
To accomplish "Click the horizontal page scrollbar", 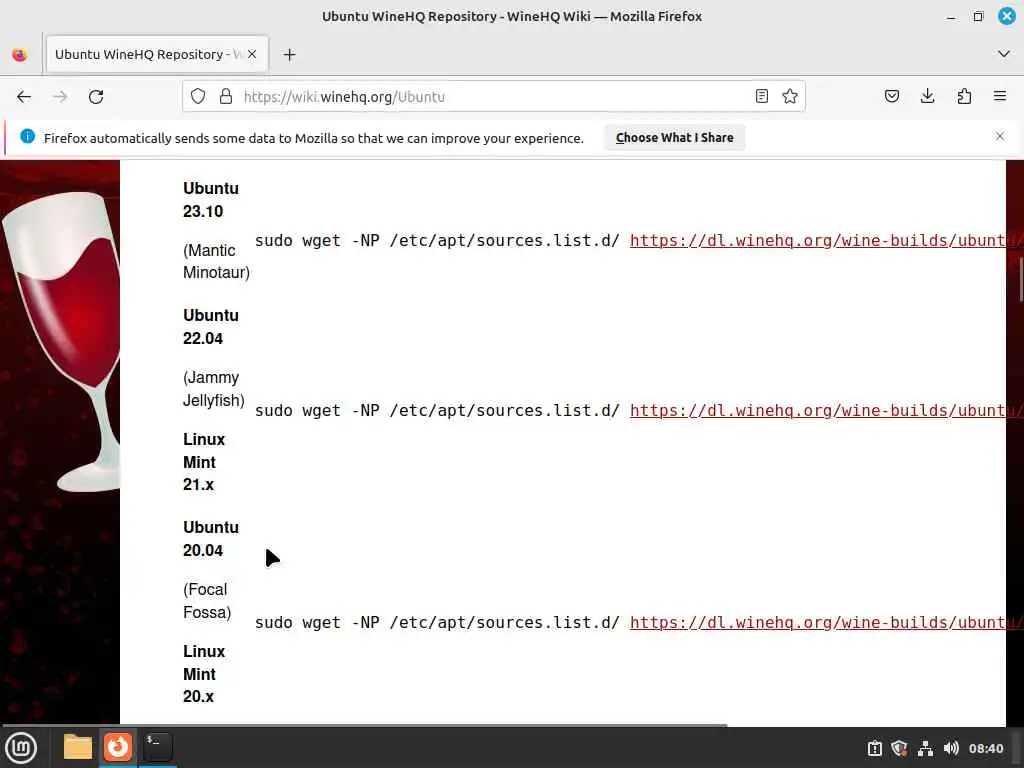I will pyautogui.click(x=364, y=724).
